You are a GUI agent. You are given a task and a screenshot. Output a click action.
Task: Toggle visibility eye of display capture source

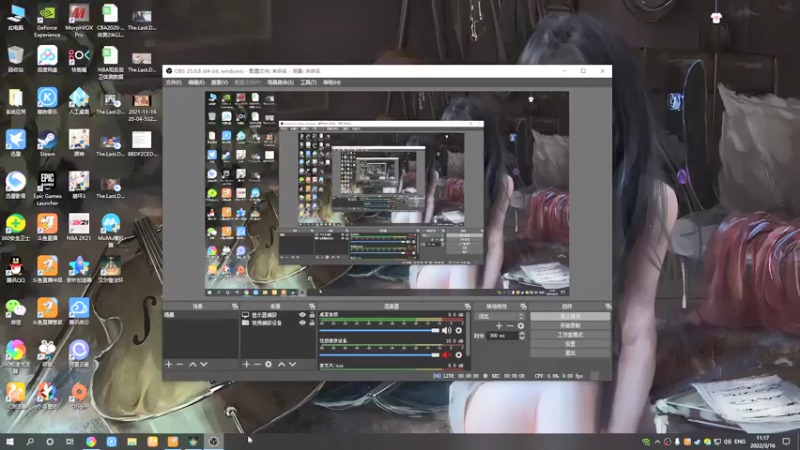(x=302, y=315)
